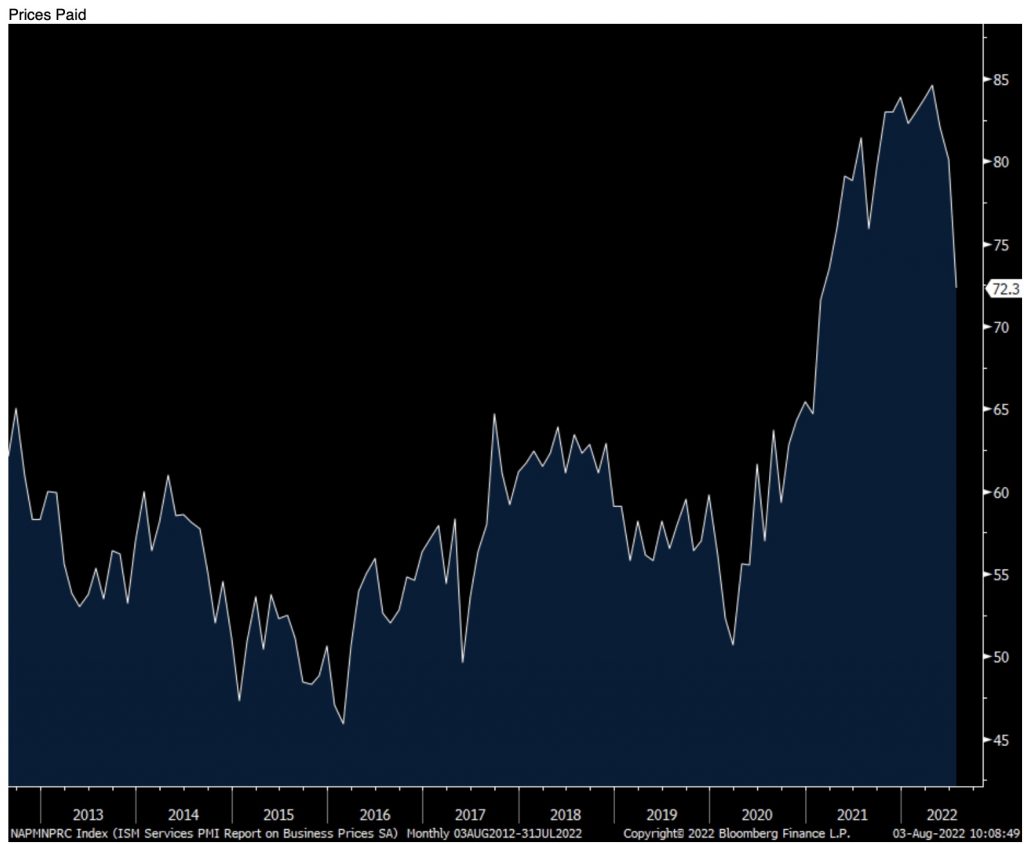Viewport: 1024px width, 844px height.
Task: Select the 2022 year label on the axis
Action: click(941, 814)
